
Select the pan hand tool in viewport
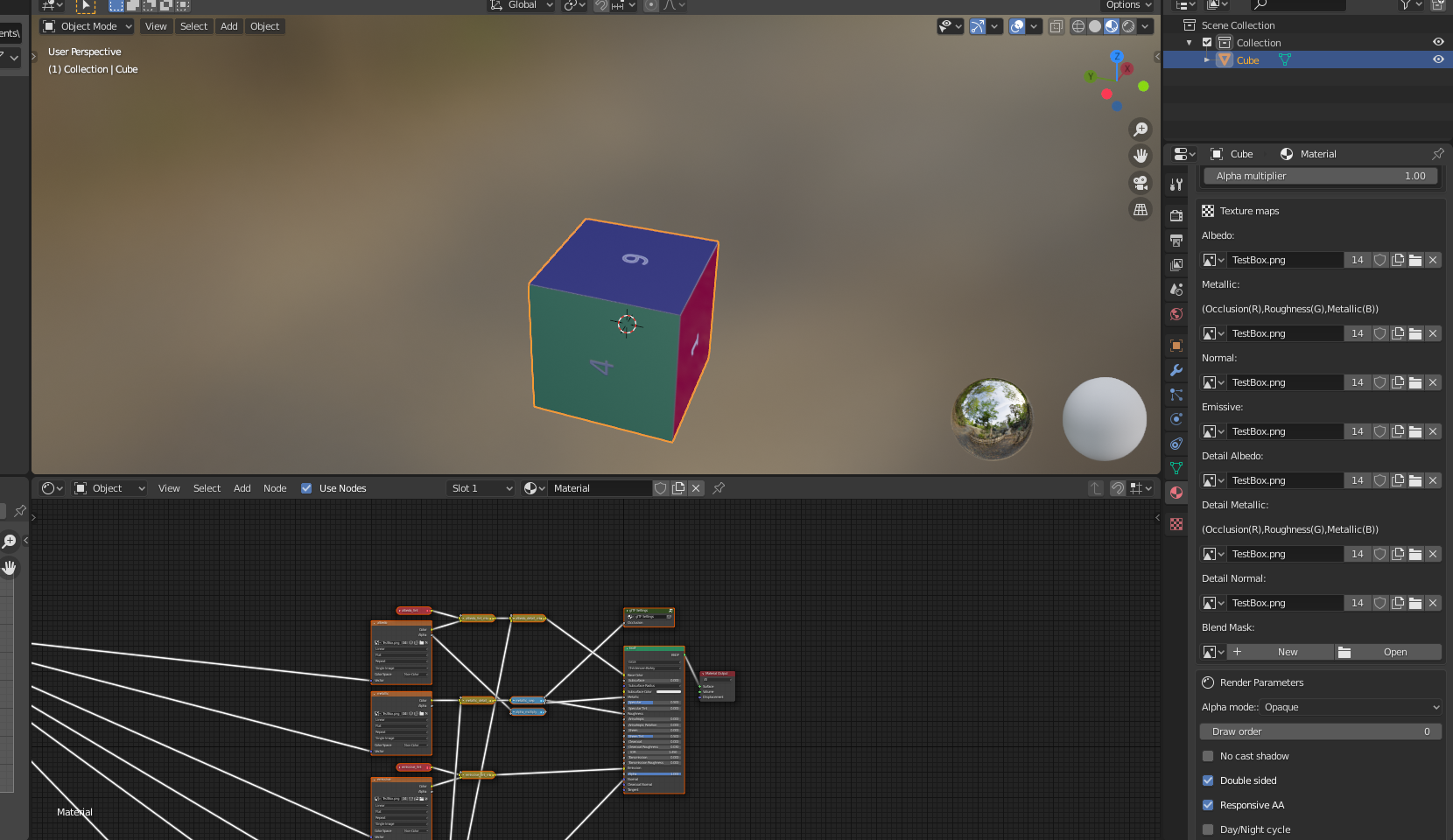(x=1141, y=156)
